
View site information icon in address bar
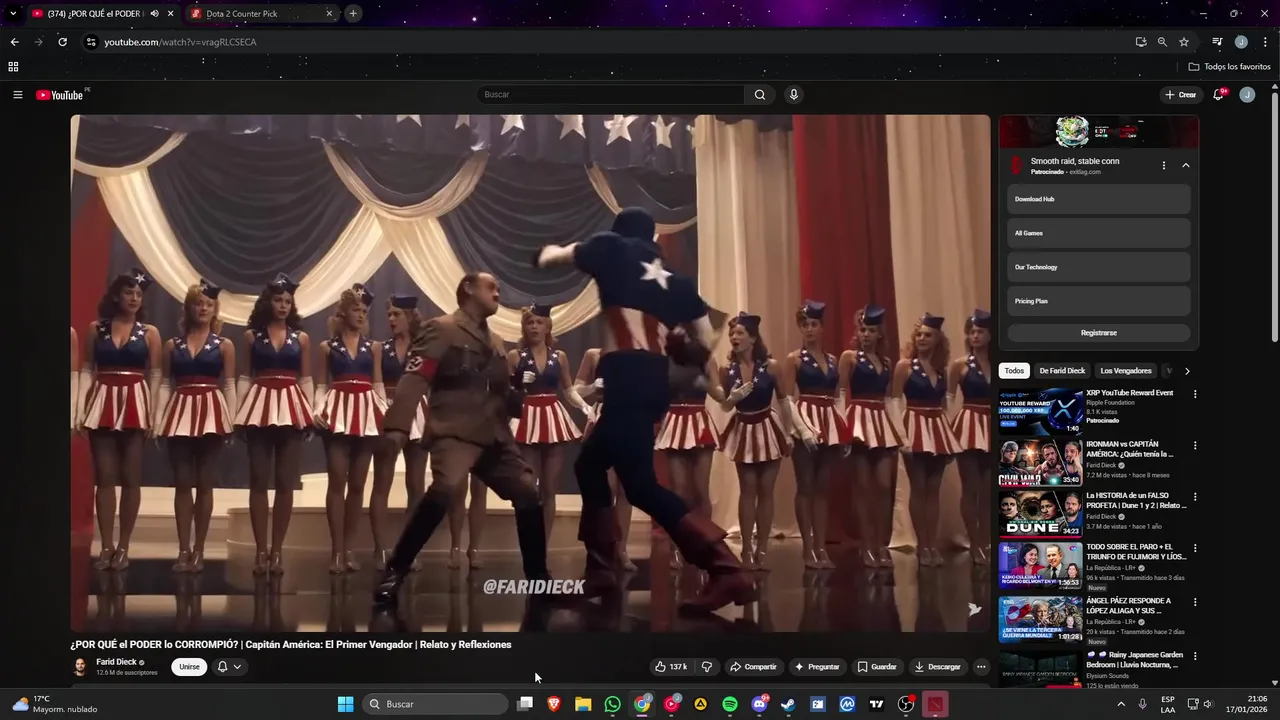[x=91, y=42]
